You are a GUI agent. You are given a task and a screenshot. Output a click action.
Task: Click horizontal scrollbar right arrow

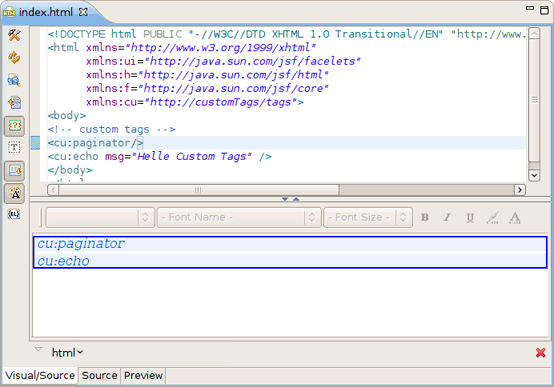pyautogui.click(x=520, y=190)
